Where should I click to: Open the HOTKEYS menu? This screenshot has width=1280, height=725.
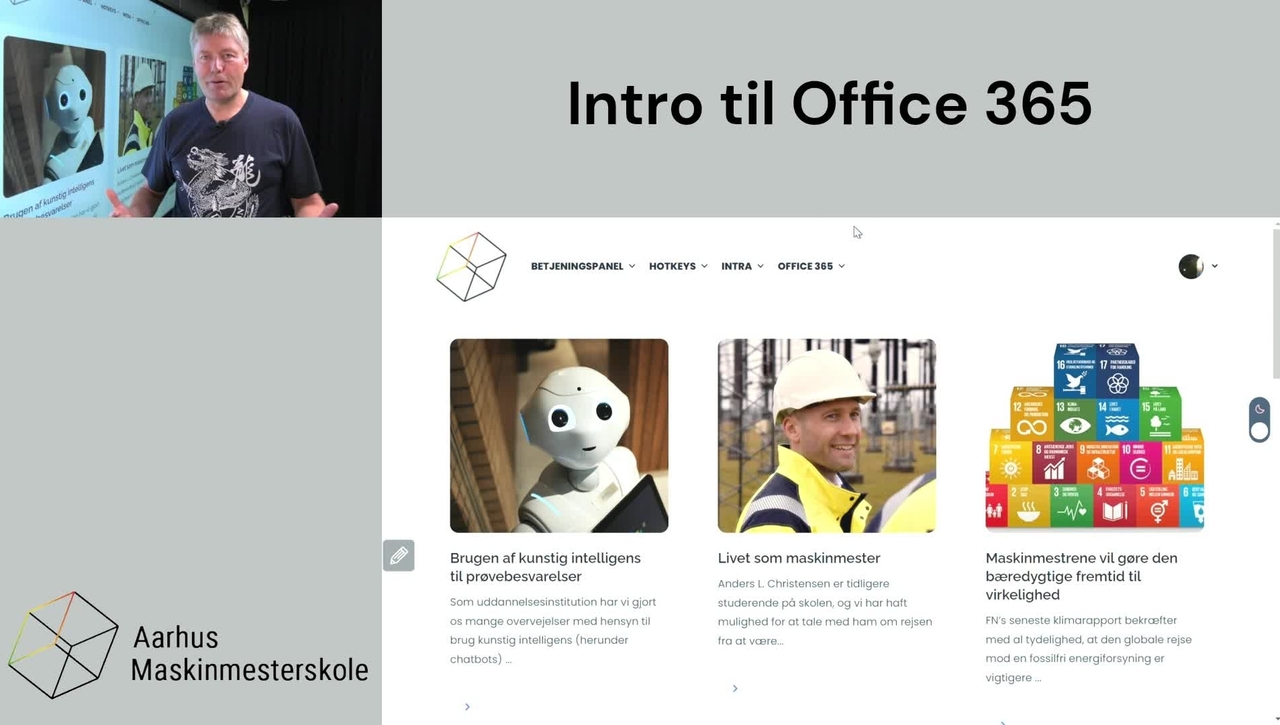point(672,266)
